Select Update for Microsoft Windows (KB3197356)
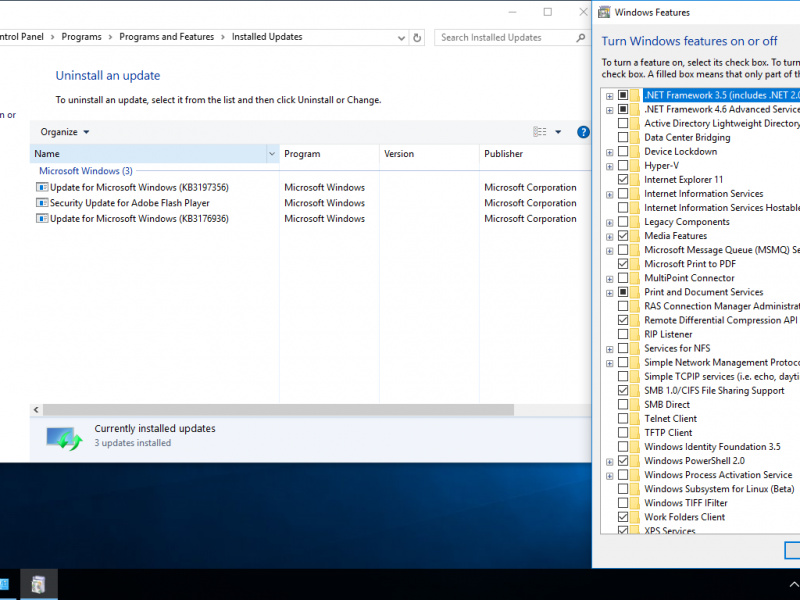Viewport: 800px width, 600px height. 139,187
